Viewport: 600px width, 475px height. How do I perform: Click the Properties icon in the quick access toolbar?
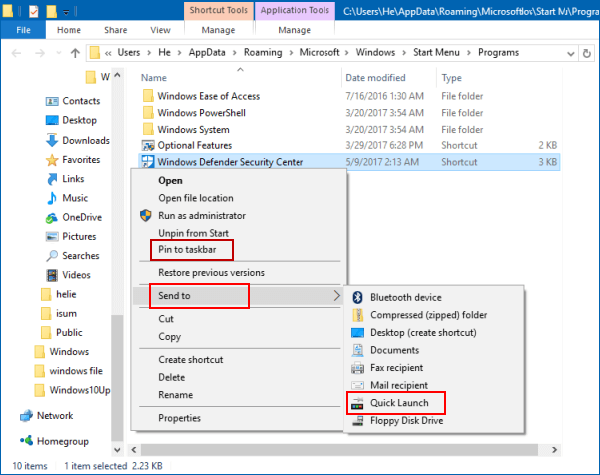pos(34,11)
